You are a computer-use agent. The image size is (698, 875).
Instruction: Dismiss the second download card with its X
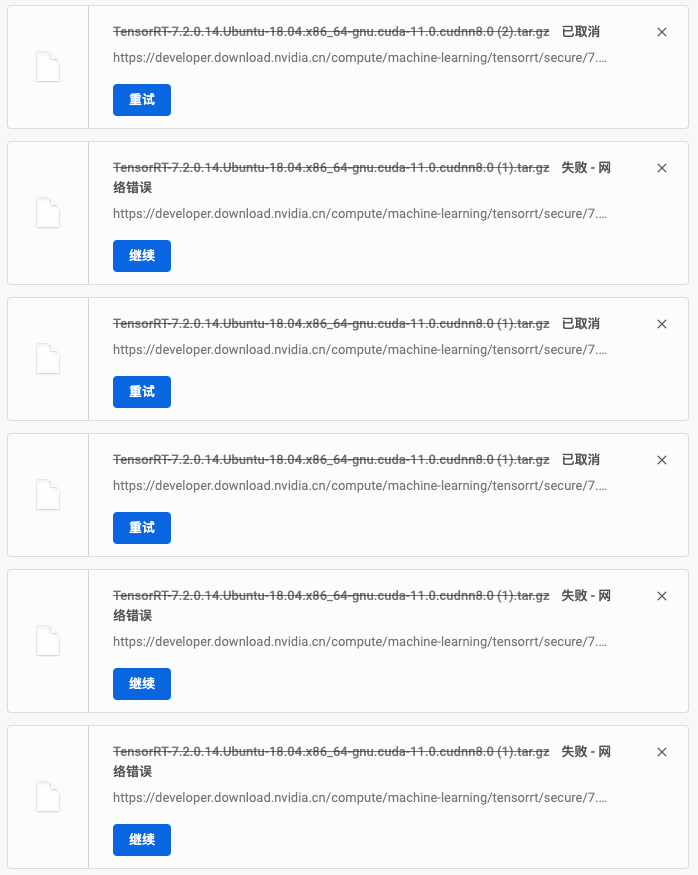click(662, 169)
